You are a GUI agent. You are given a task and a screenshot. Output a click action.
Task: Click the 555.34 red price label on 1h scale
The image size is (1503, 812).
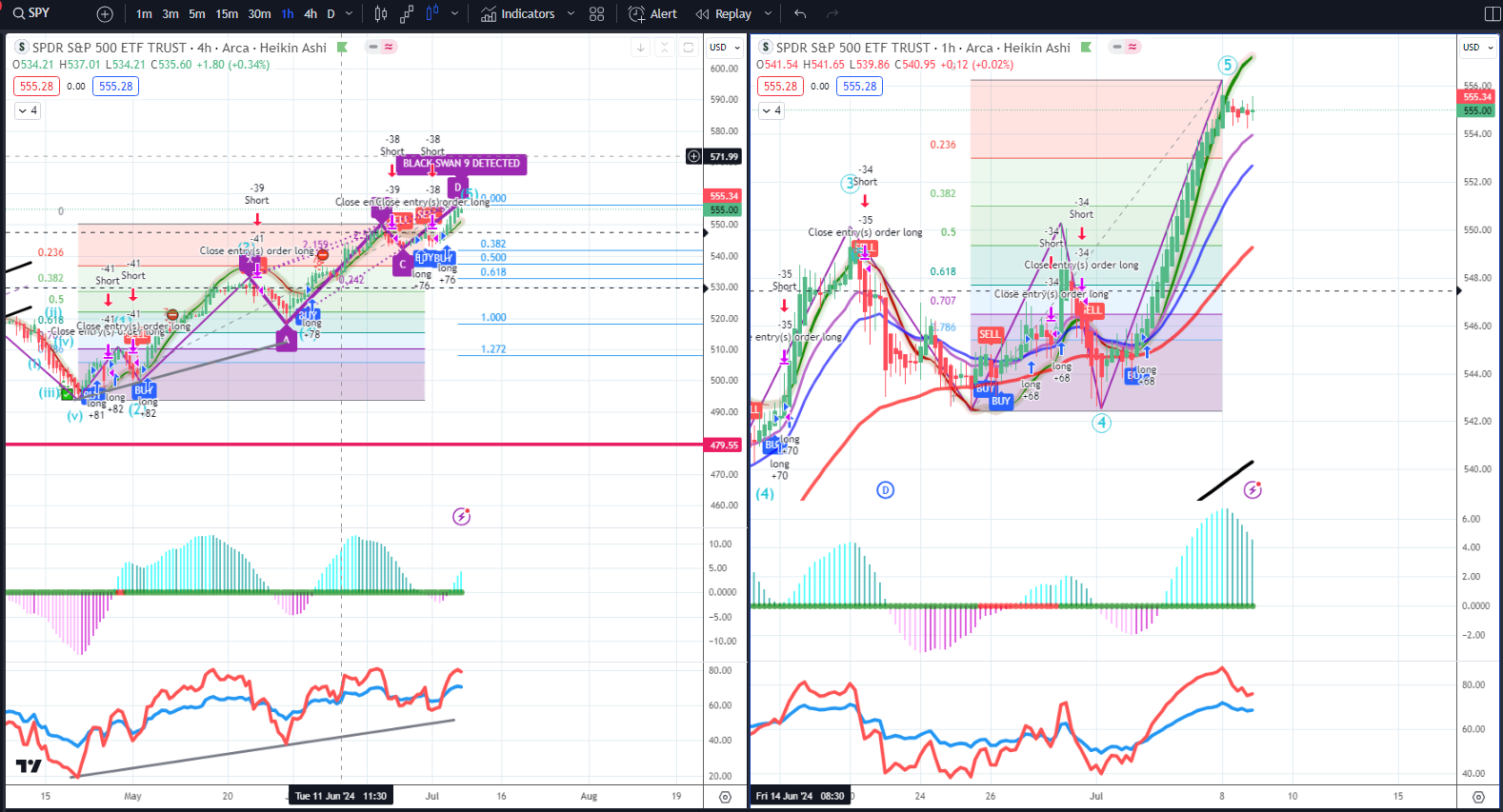(x=1477, y=97)
